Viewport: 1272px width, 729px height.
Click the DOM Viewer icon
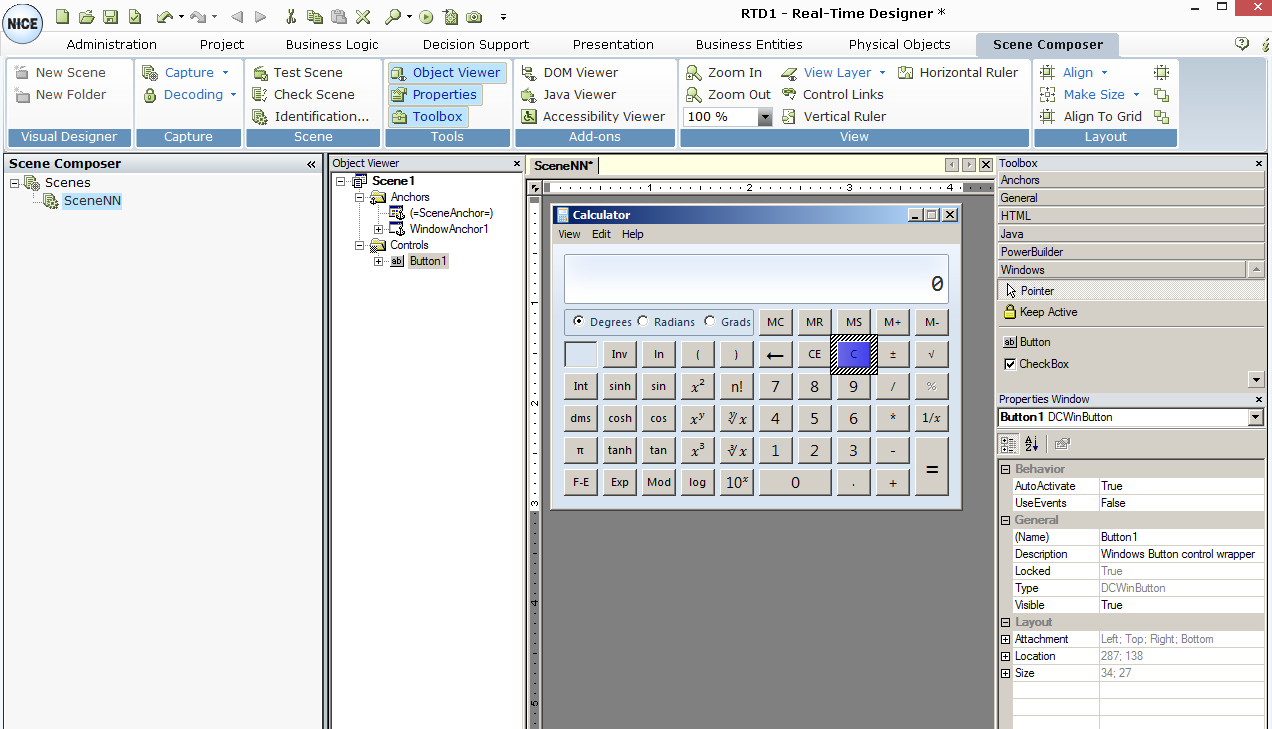tap(529, 73)
